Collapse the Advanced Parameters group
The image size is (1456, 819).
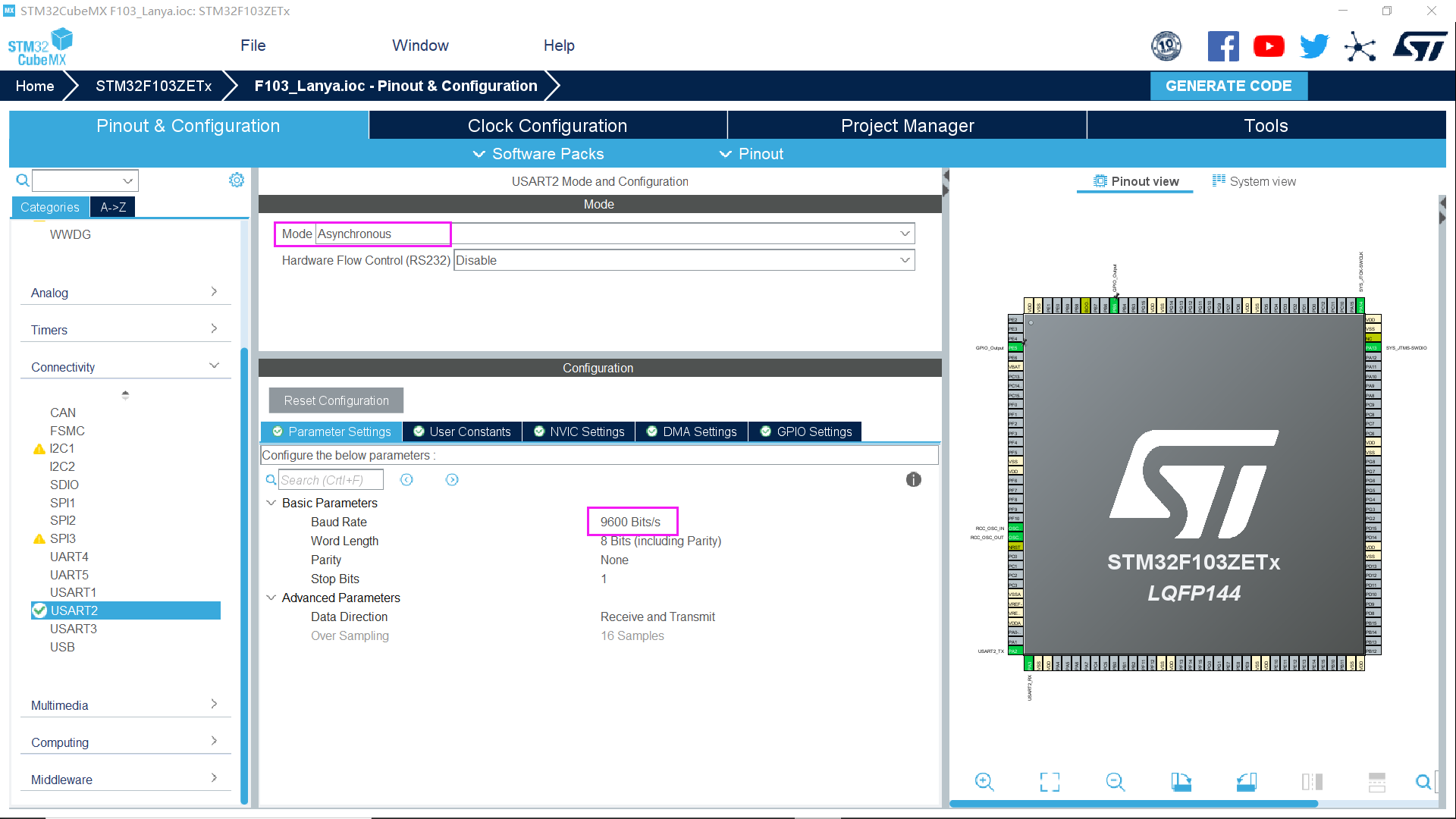(x=271, y=598)
